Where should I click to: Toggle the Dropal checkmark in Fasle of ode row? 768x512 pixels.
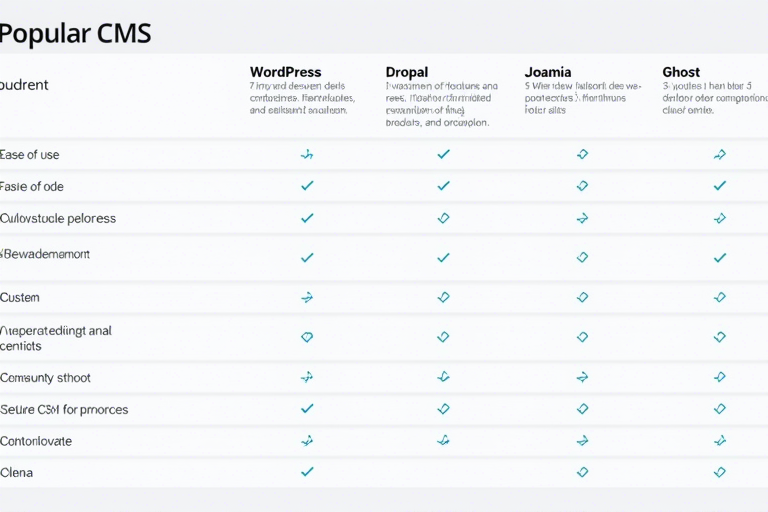(443, 186)
